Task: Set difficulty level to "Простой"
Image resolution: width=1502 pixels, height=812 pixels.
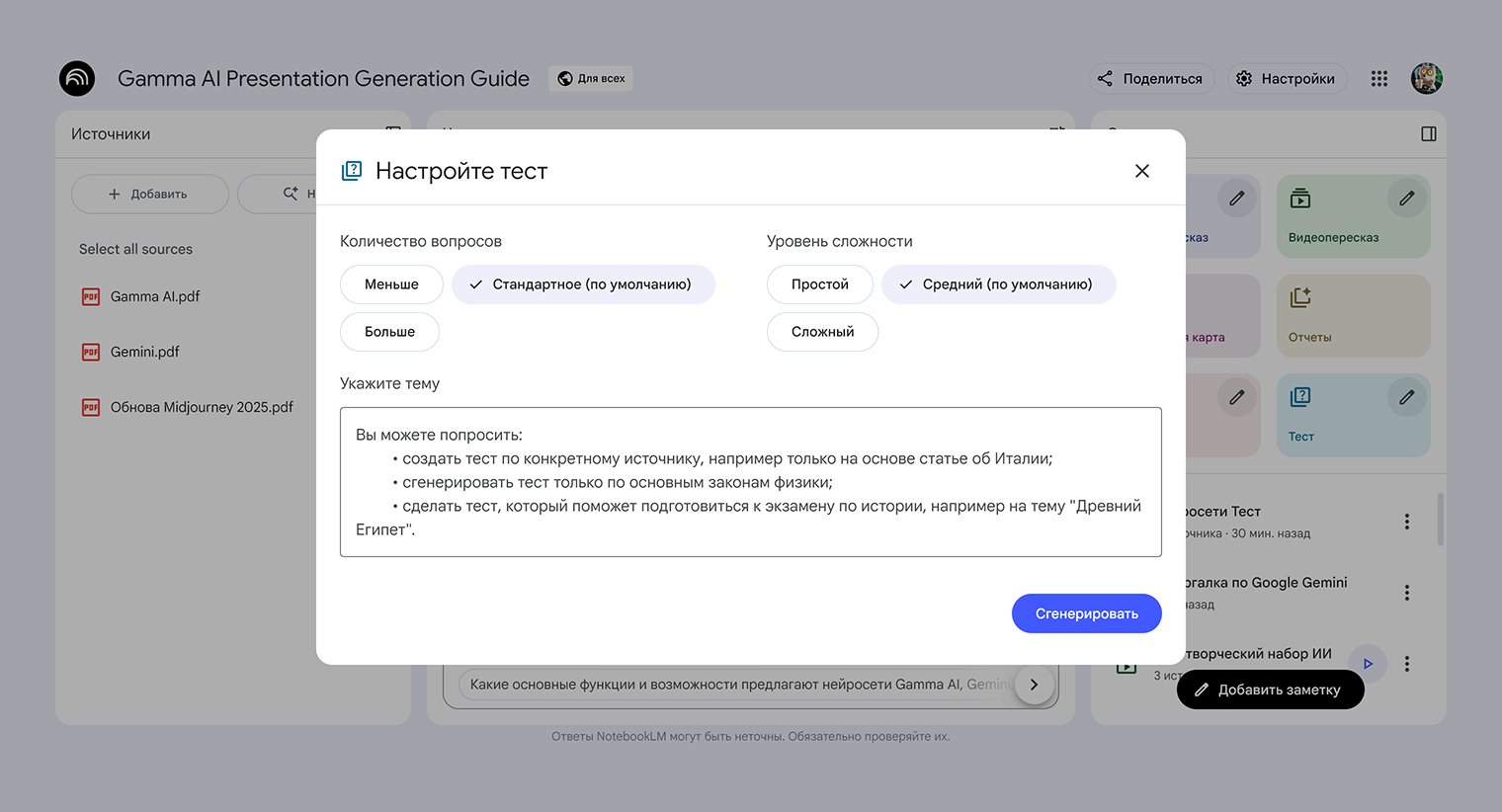Action: coord(819,284)
